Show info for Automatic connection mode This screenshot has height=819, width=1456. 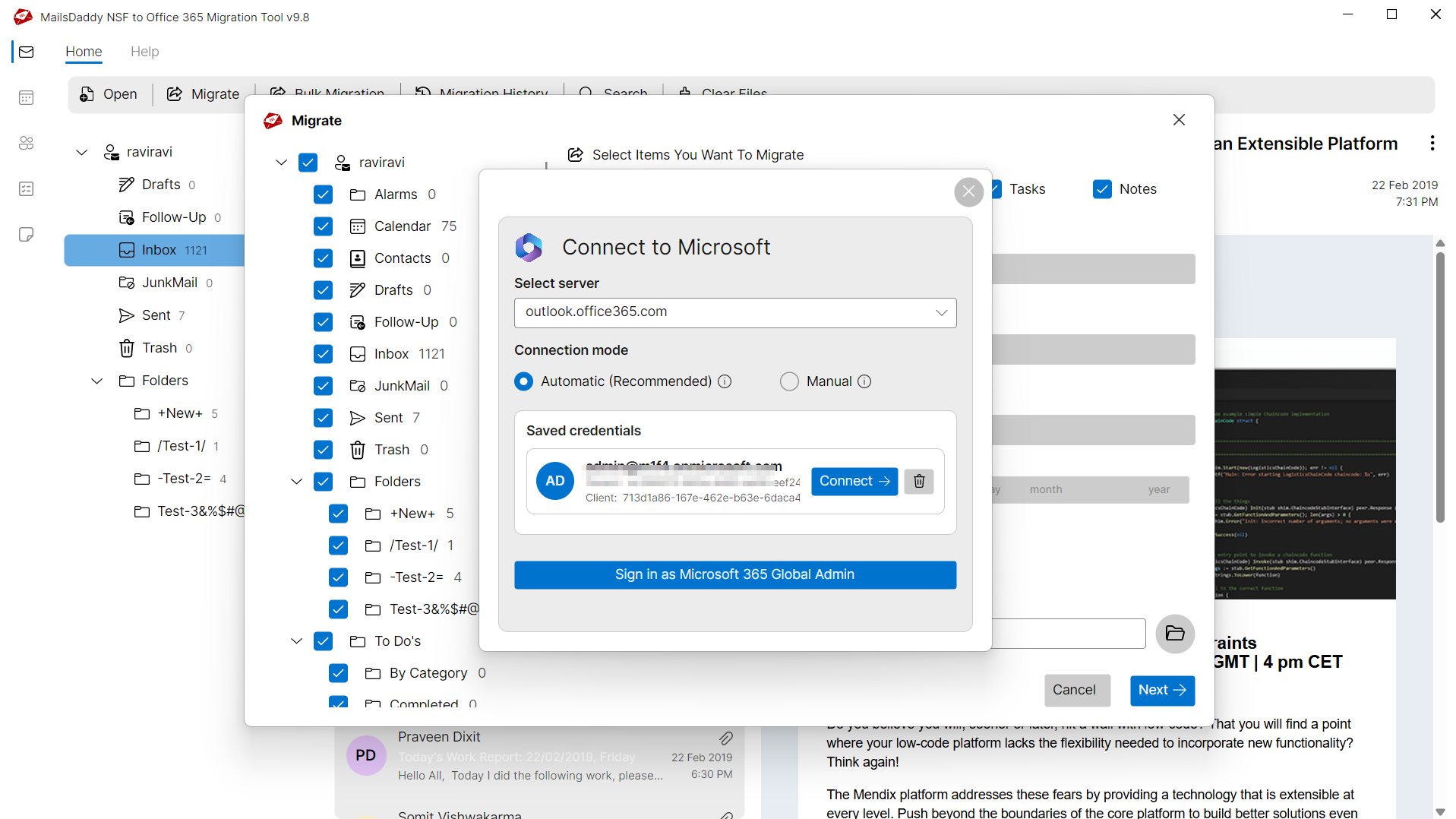click(x=725, y=381)
